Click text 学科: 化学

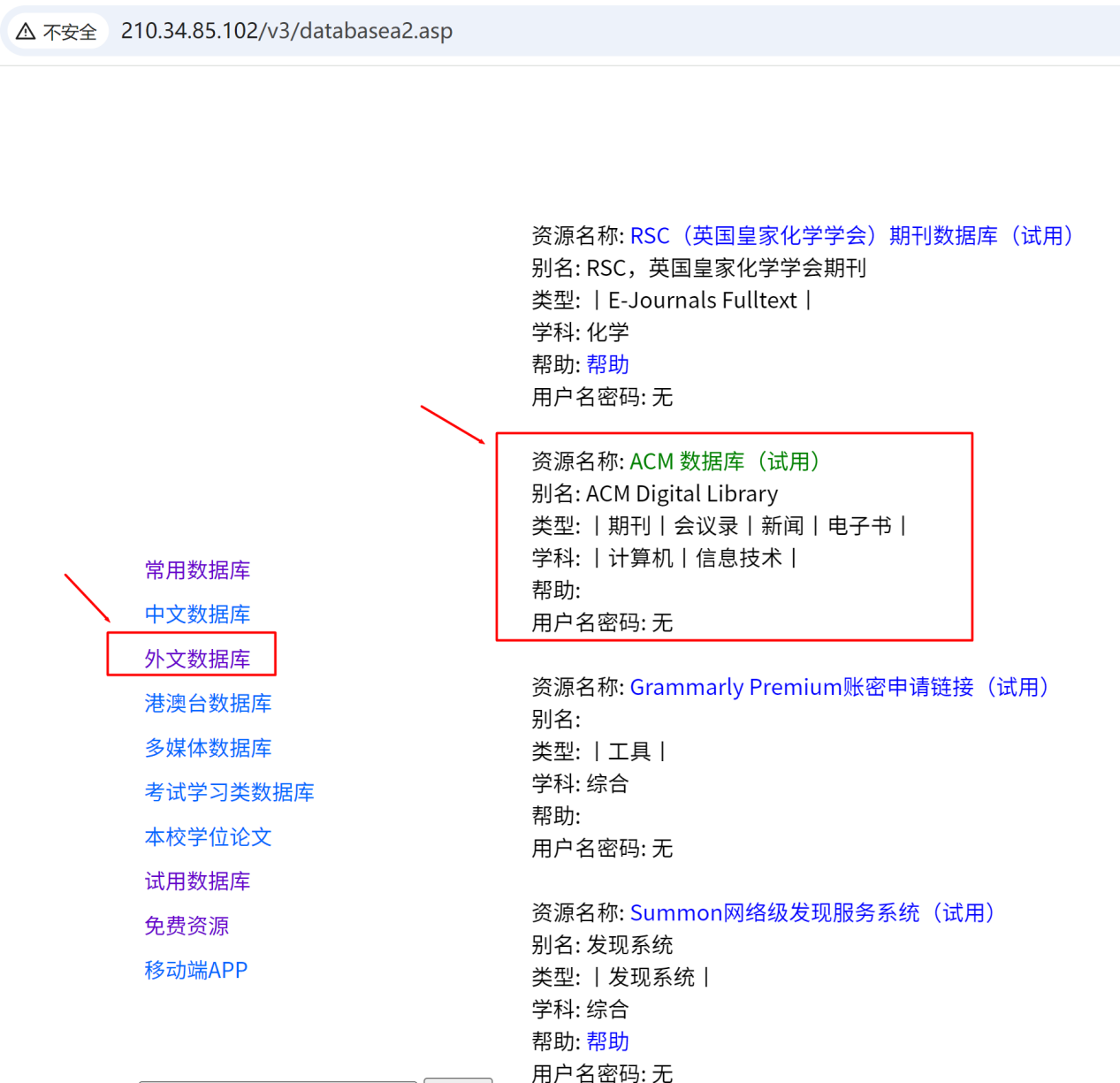581,332
